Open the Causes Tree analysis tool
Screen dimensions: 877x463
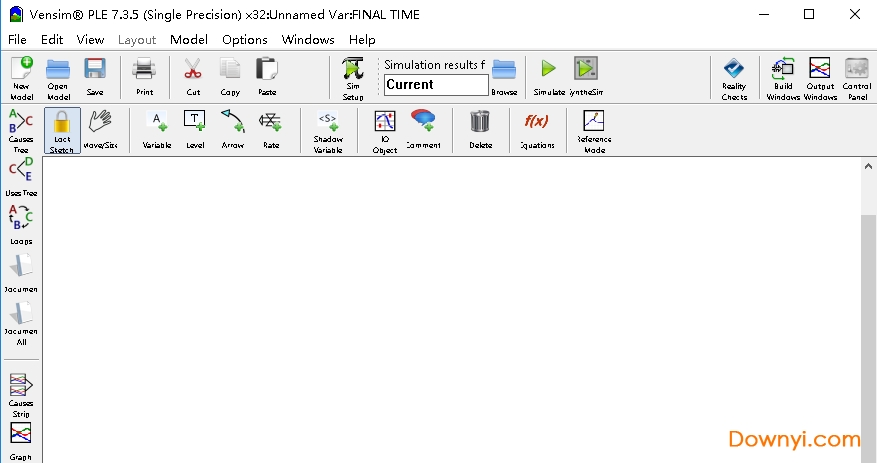tap(20, 130)
